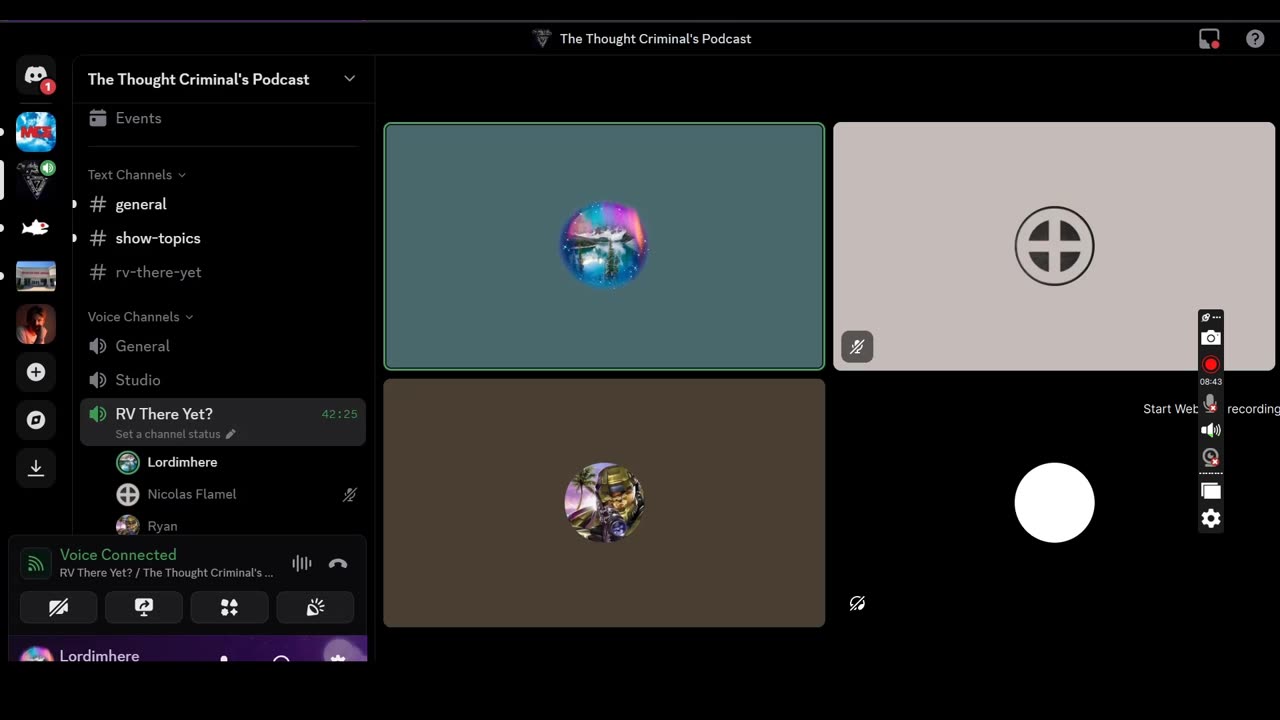Open the building photo server icon
The image size is (1280, 720).
pos(36,276)
